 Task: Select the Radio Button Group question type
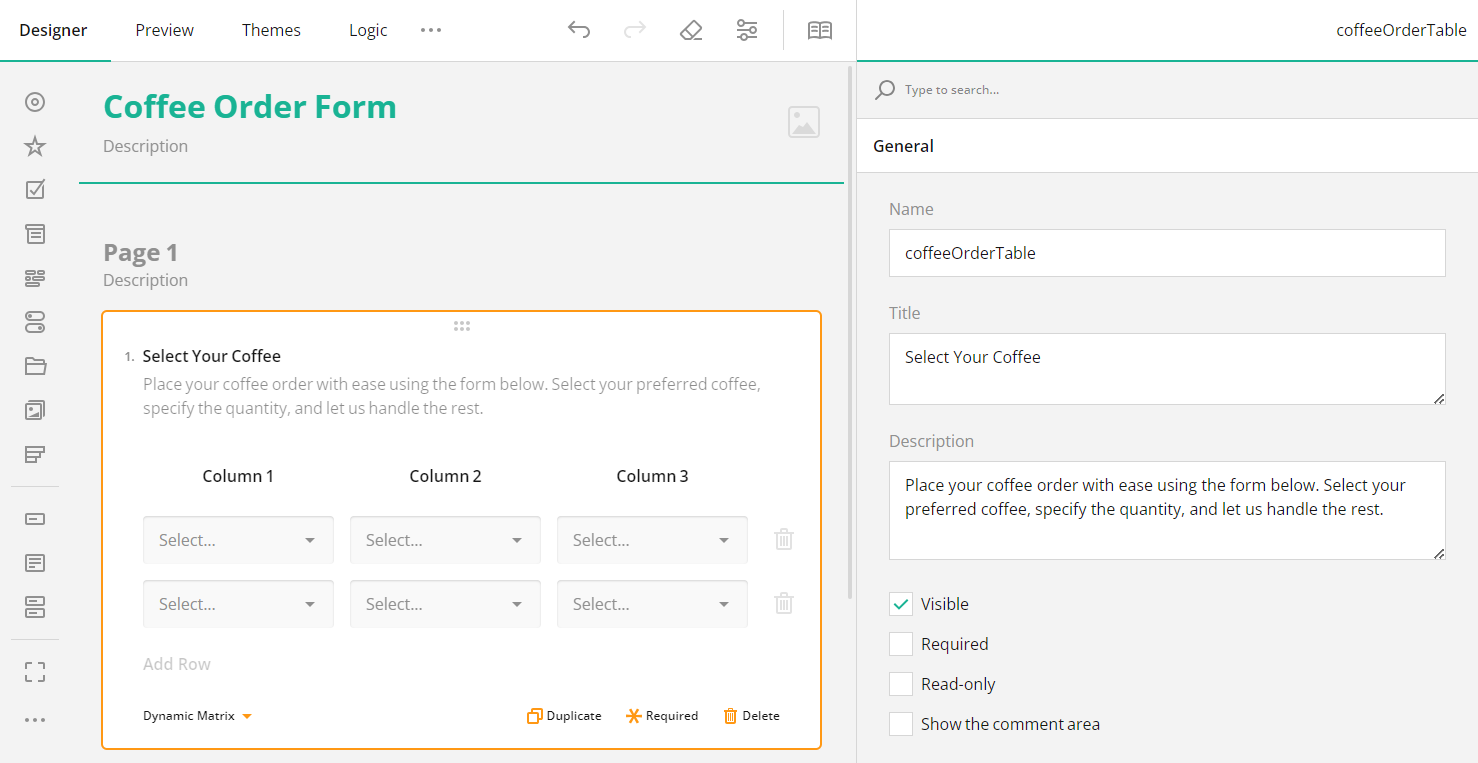(x=34, y=101)
